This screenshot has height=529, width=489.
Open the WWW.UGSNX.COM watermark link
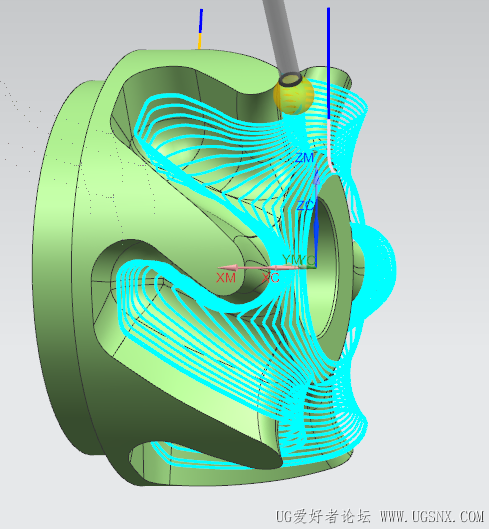click(432, 517)
